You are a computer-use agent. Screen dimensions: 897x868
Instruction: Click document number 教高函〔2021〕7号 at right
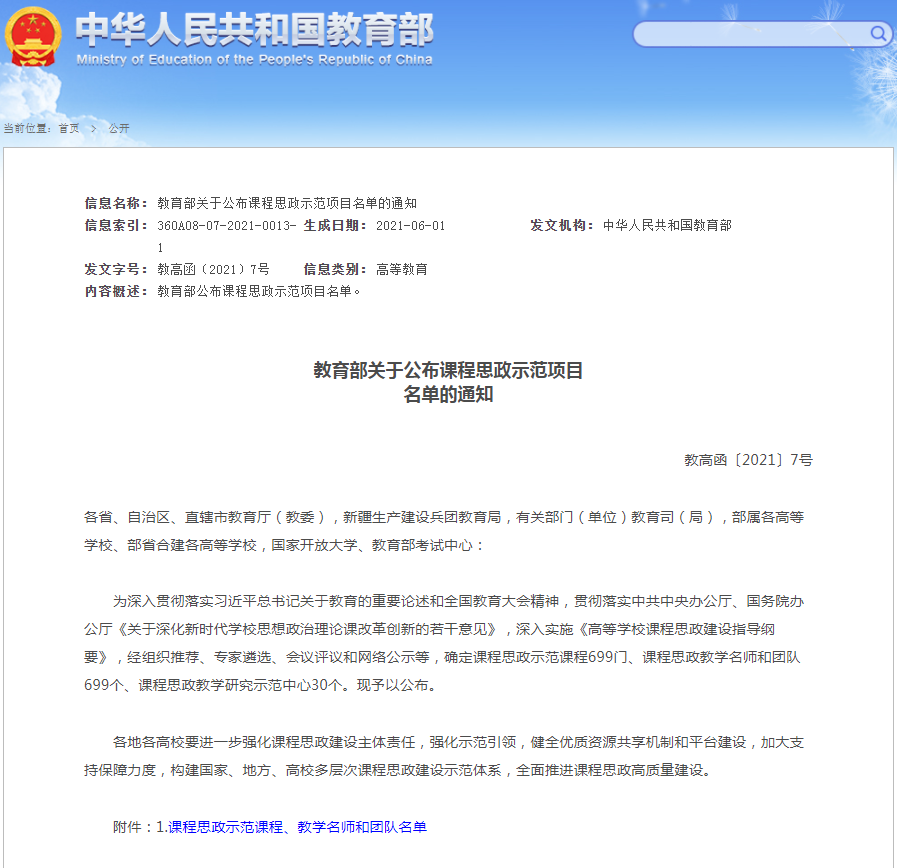coord(748,460)
